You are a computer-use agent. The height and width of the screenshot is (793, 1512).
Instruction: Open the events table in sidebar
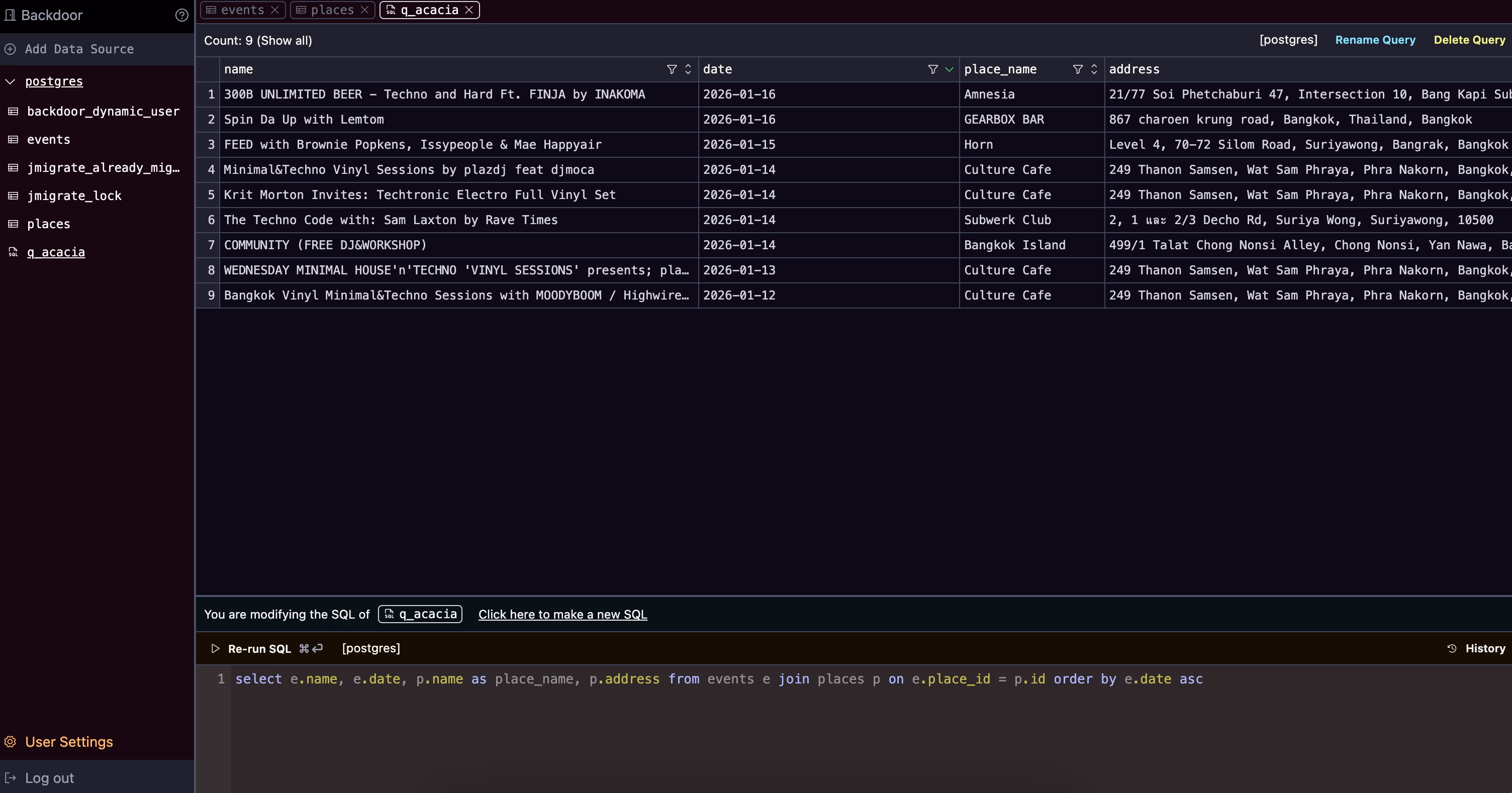(48, 140)
